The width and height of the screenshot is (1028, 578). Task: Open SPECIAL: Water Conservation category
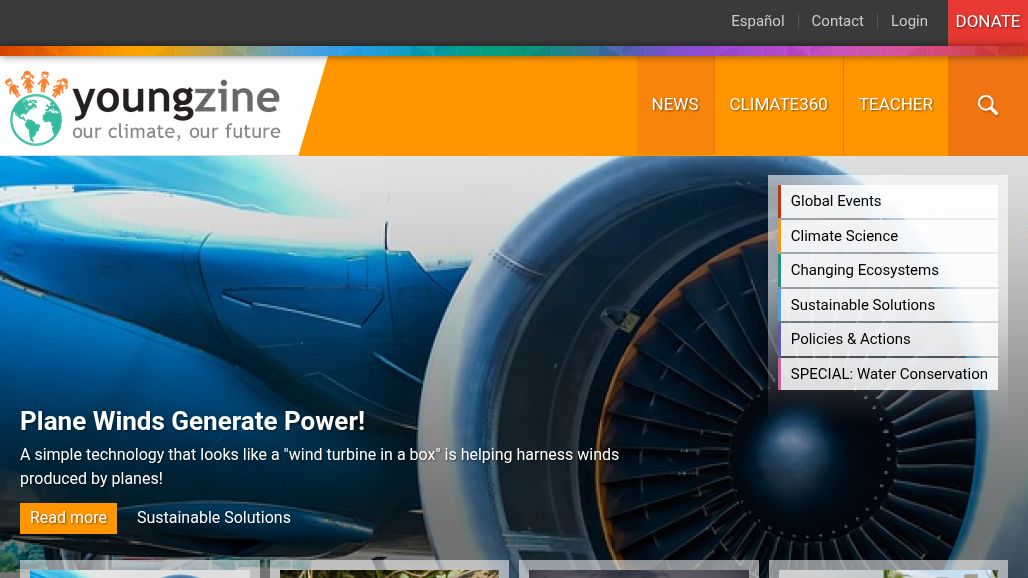coord(888,374)
